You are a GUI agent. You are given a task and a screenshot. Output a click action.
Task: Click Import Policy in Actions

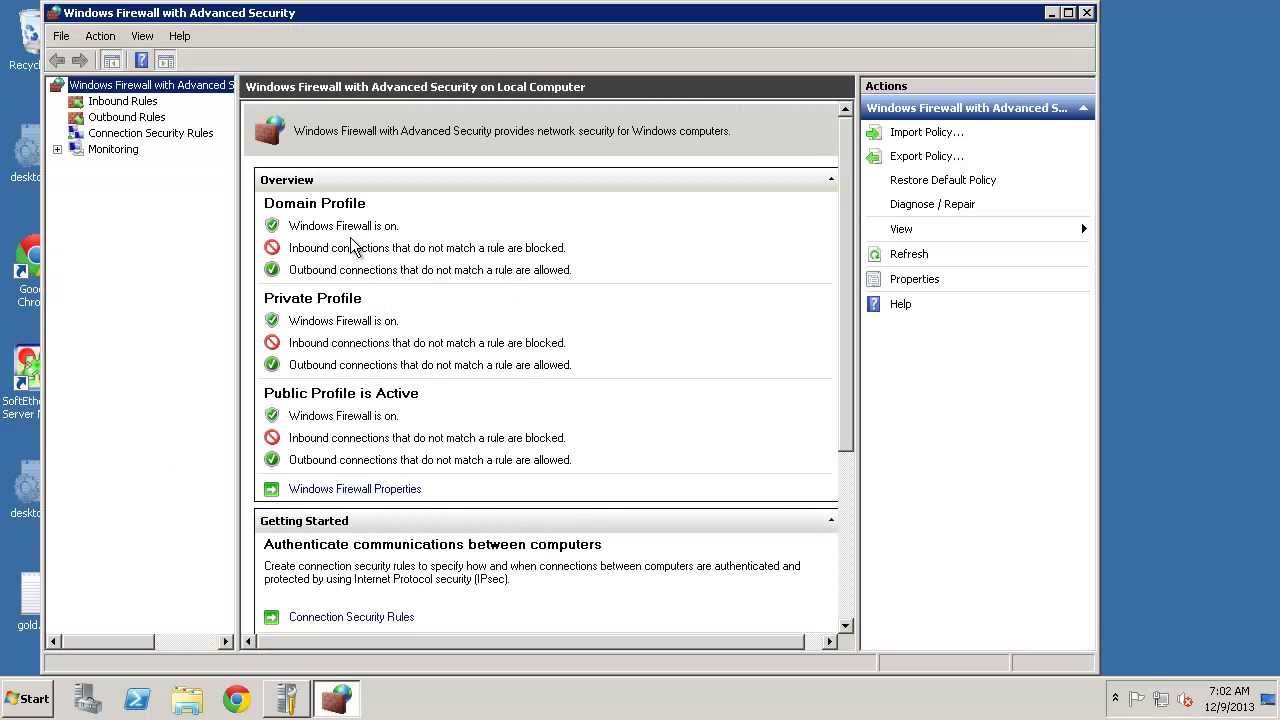point(927,132)
